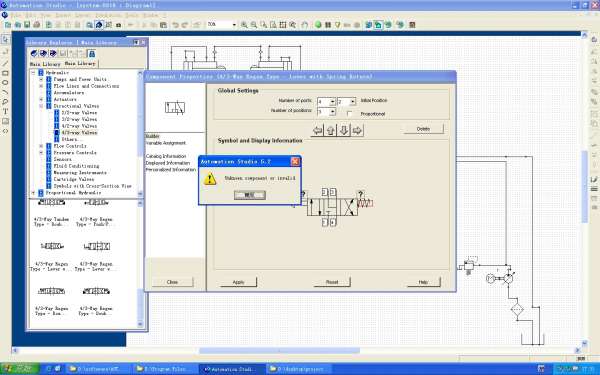The height and width of the screenshot is (375, 600).
Task: Select Accumulators in library tree
Action: pyautogui.click(x=69, y=93)
